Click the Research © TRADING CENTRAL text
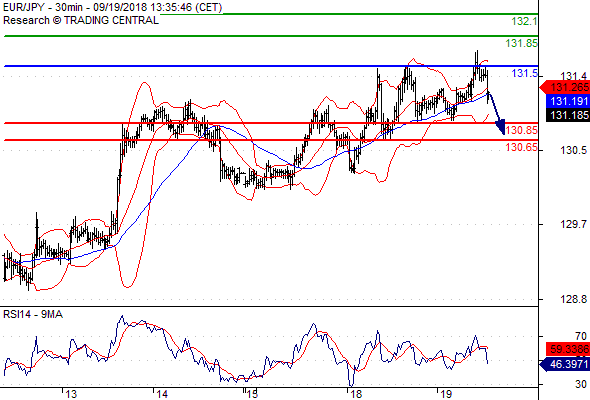The image size is (590, 400). point(81,20)
